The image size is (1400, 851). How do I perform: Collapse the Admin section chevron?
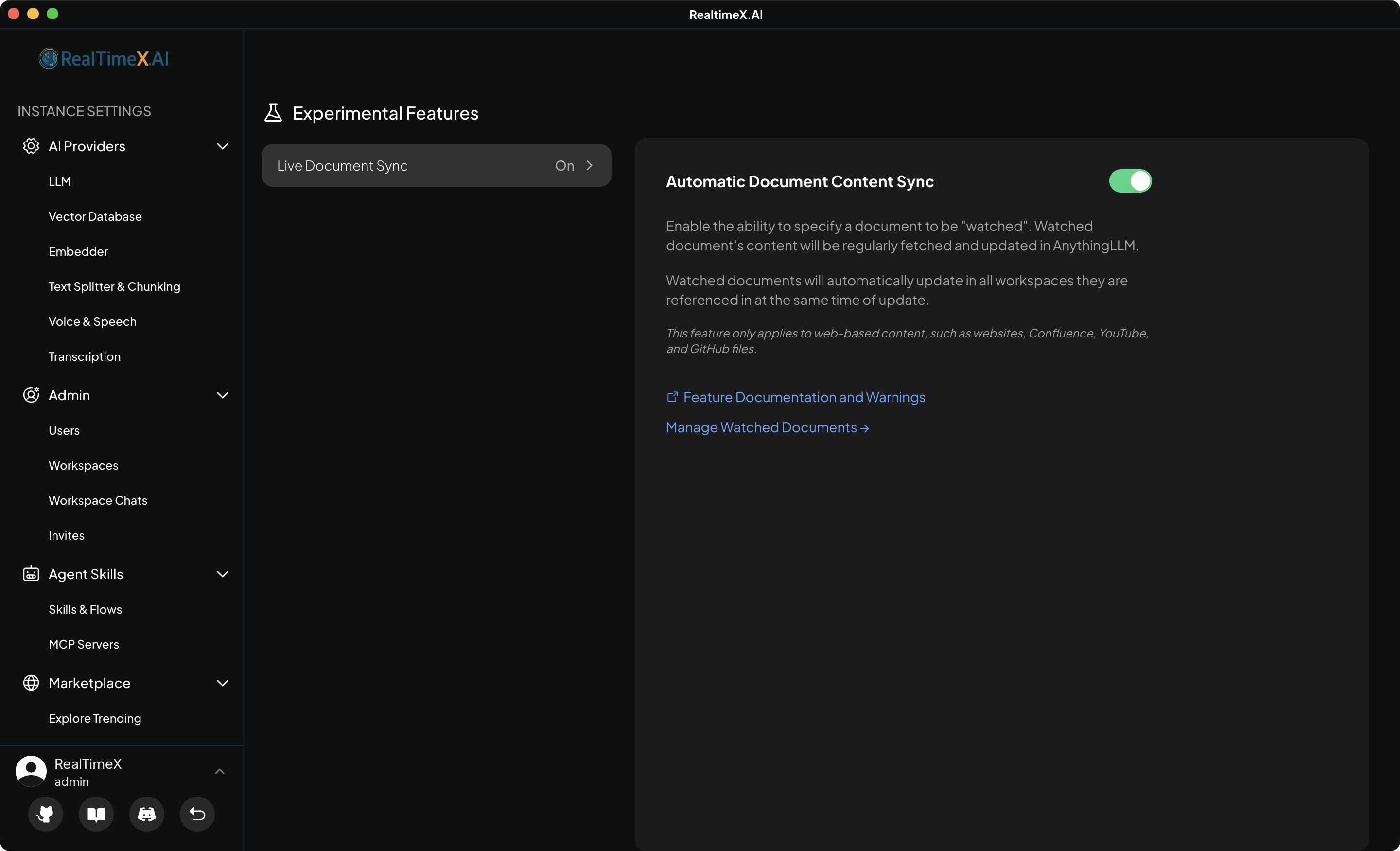[x=222, y=395]
